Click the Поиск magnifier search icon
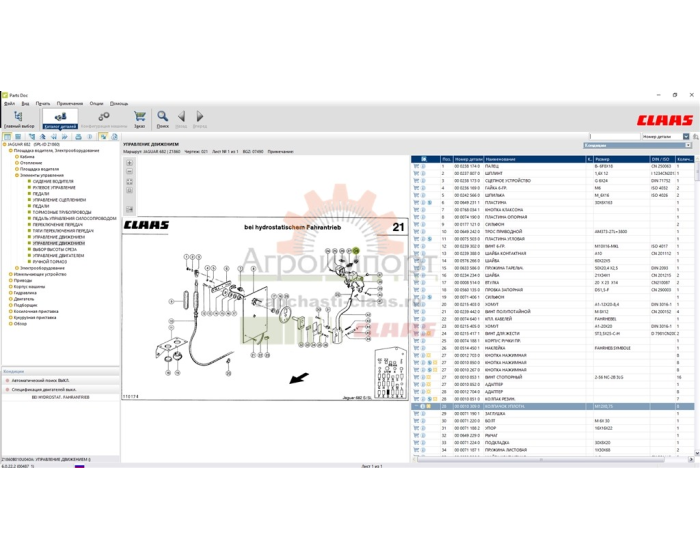The width and height of the screenshot is (700, 560). [162, 120]
